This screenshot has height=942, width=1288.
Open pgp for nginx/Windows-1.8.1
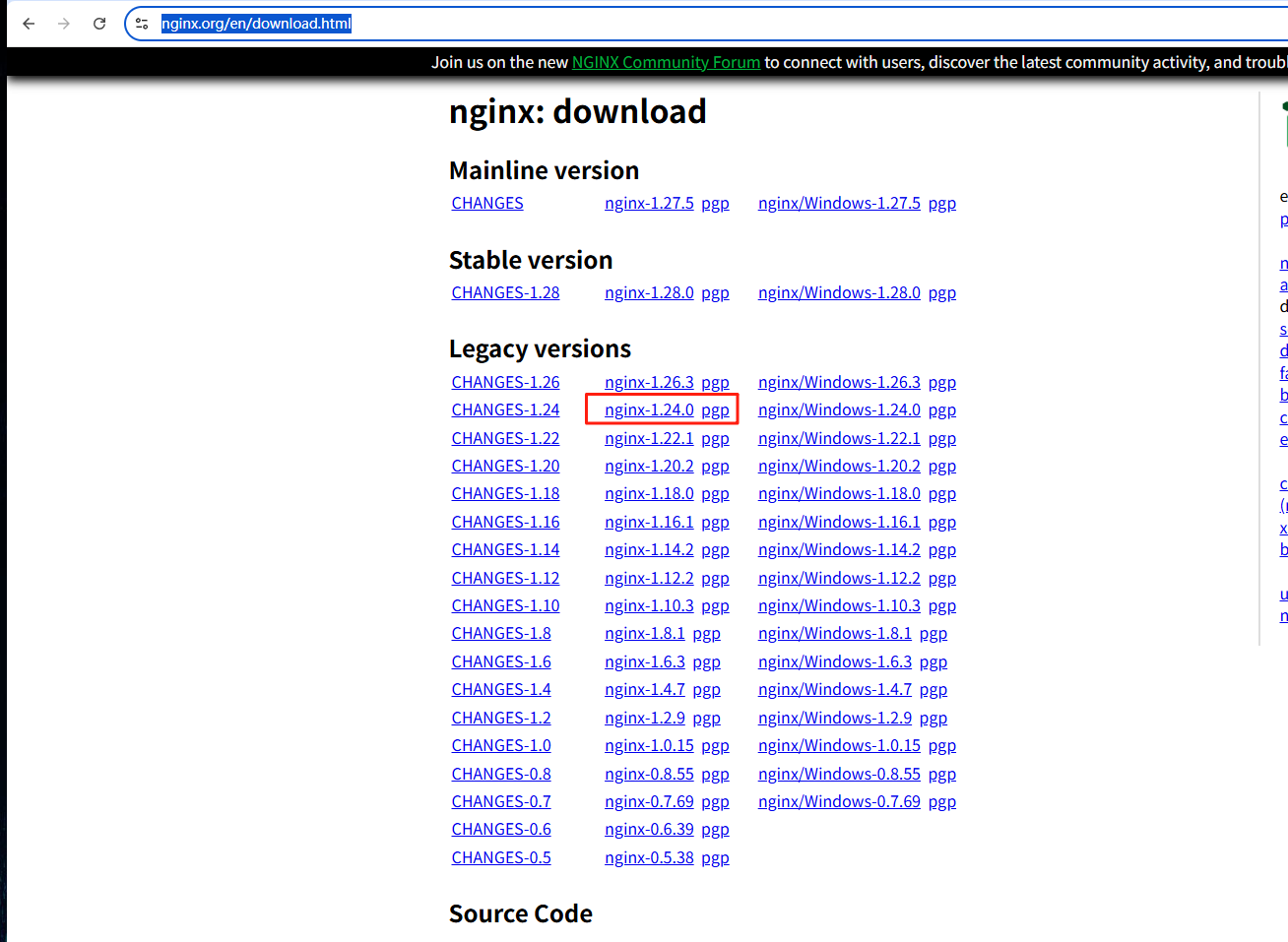[934, 634]
